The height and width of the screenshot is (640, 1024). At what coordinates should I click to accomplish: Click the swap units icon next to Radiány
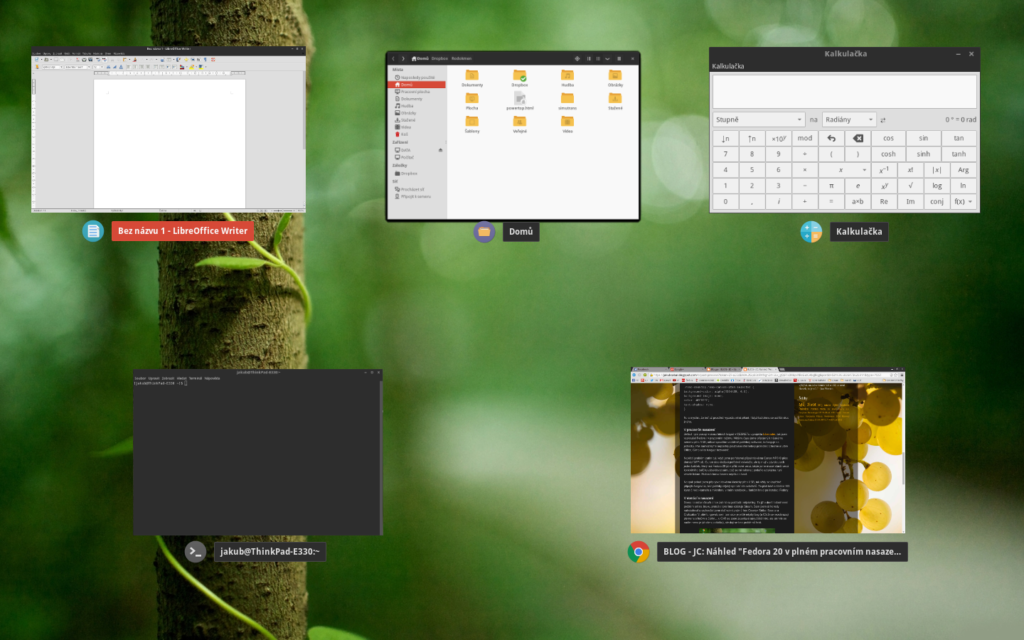click(883, 120)
